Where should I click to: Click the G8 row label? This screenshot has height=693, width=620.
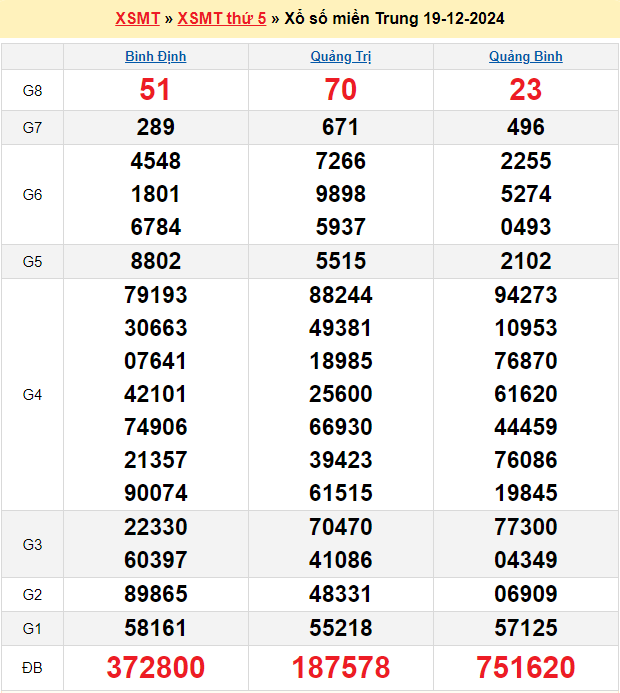[x=32, y=90]
